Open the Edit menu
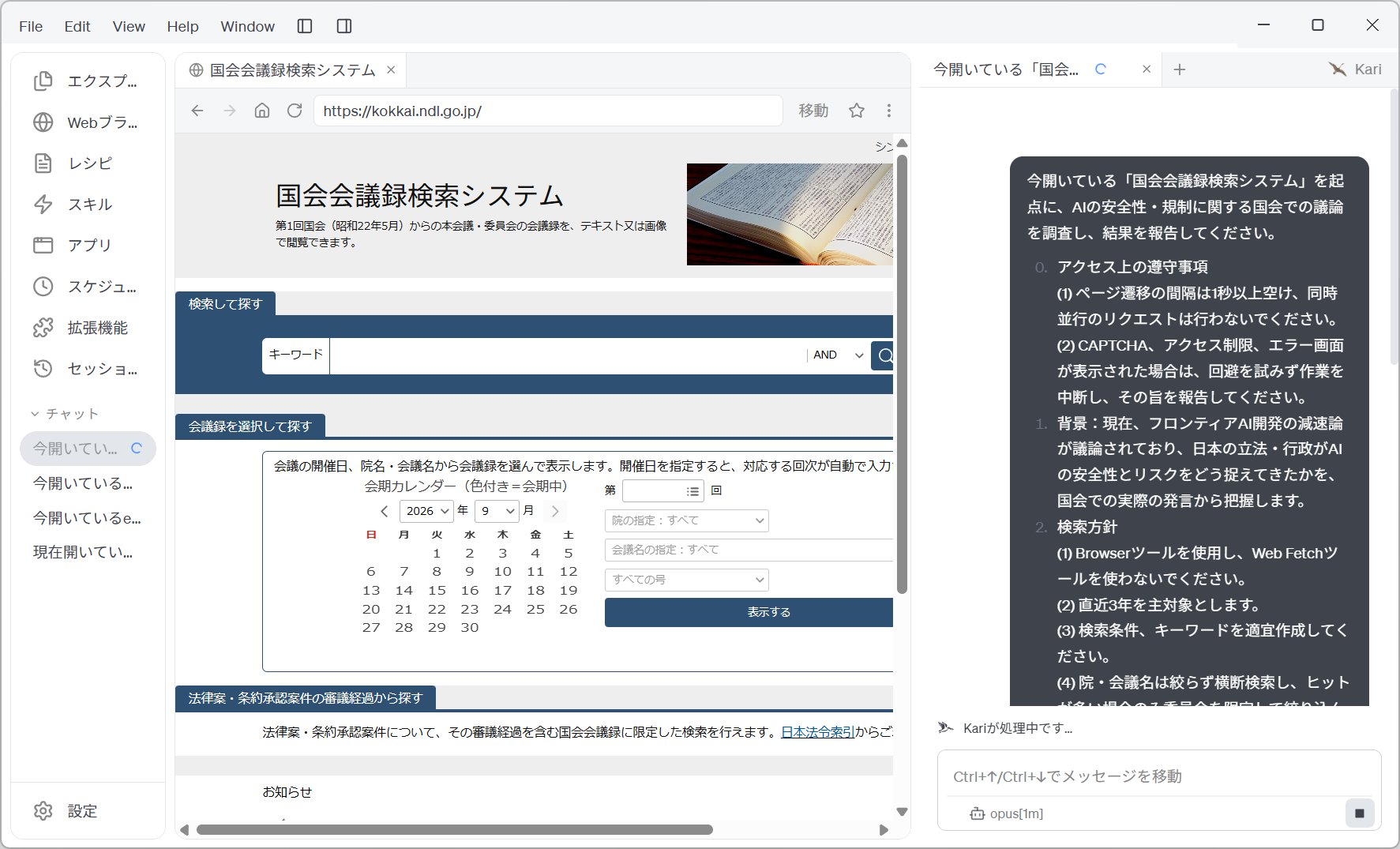This screenshot has width=1400, height=849. click(77, 26)
